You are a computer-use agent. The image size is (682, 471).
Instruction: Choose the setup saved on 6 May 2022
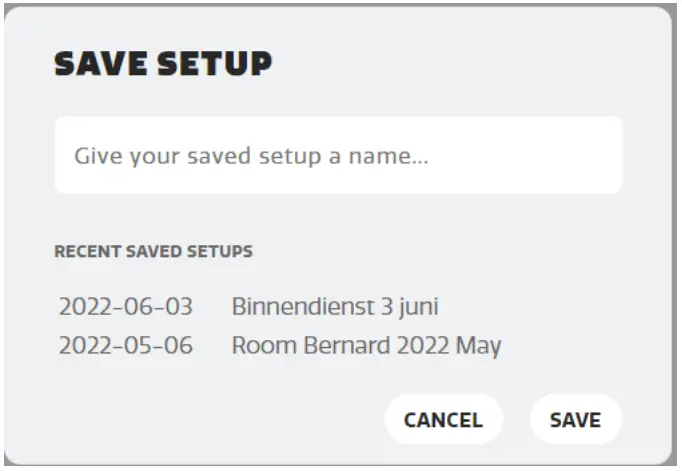pyautogui.click(x=280, y=346)
